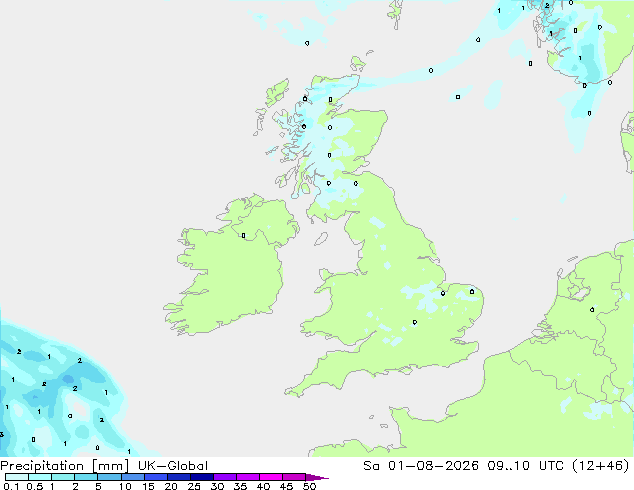Click the 2–5 mm legend color swatch

click(x=86, y=477)
